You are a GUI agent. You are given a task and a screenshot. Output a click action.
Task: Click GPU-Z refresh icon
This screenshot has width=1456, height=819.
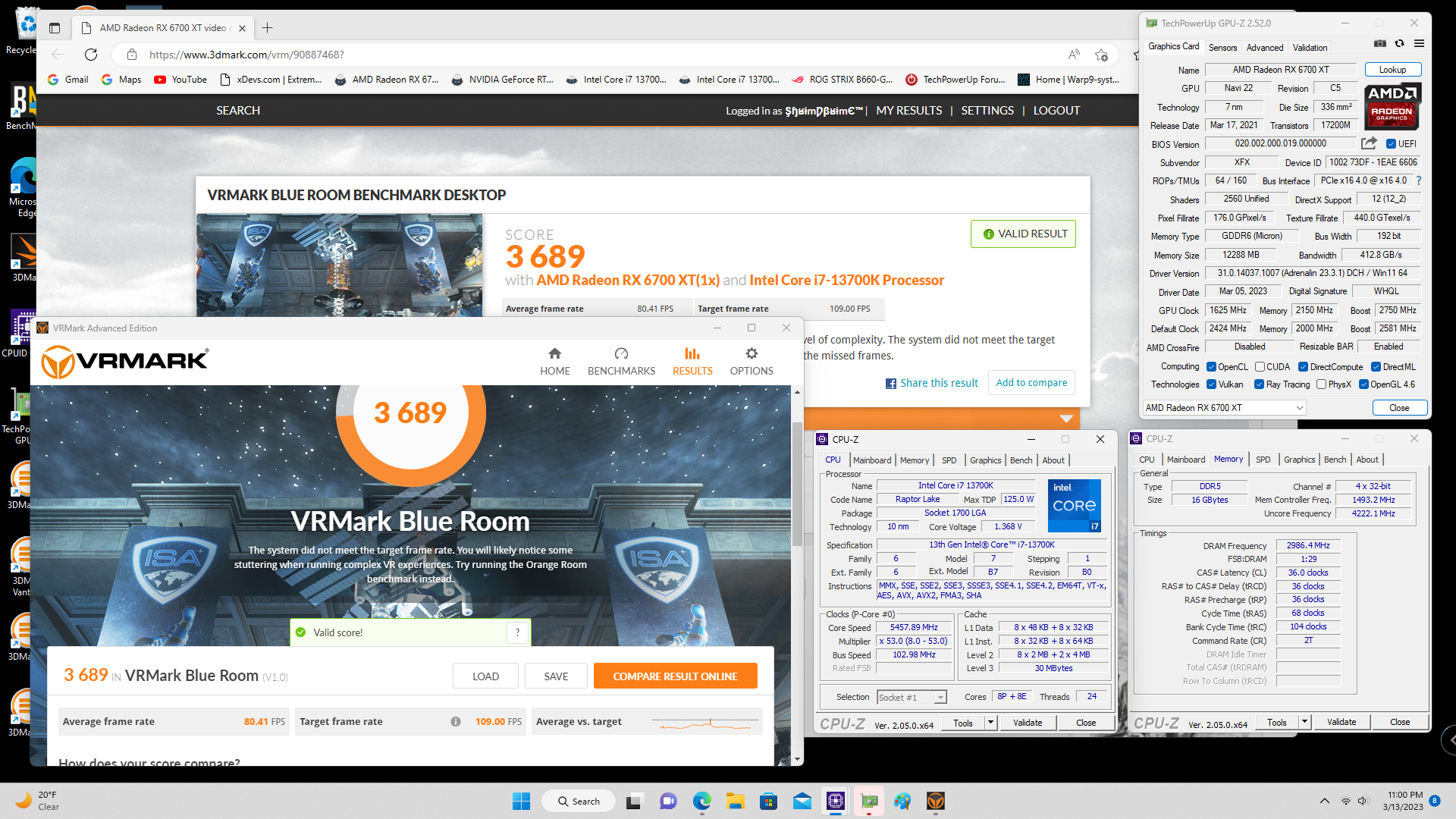pyautogui.click(x=1400, y=44)
